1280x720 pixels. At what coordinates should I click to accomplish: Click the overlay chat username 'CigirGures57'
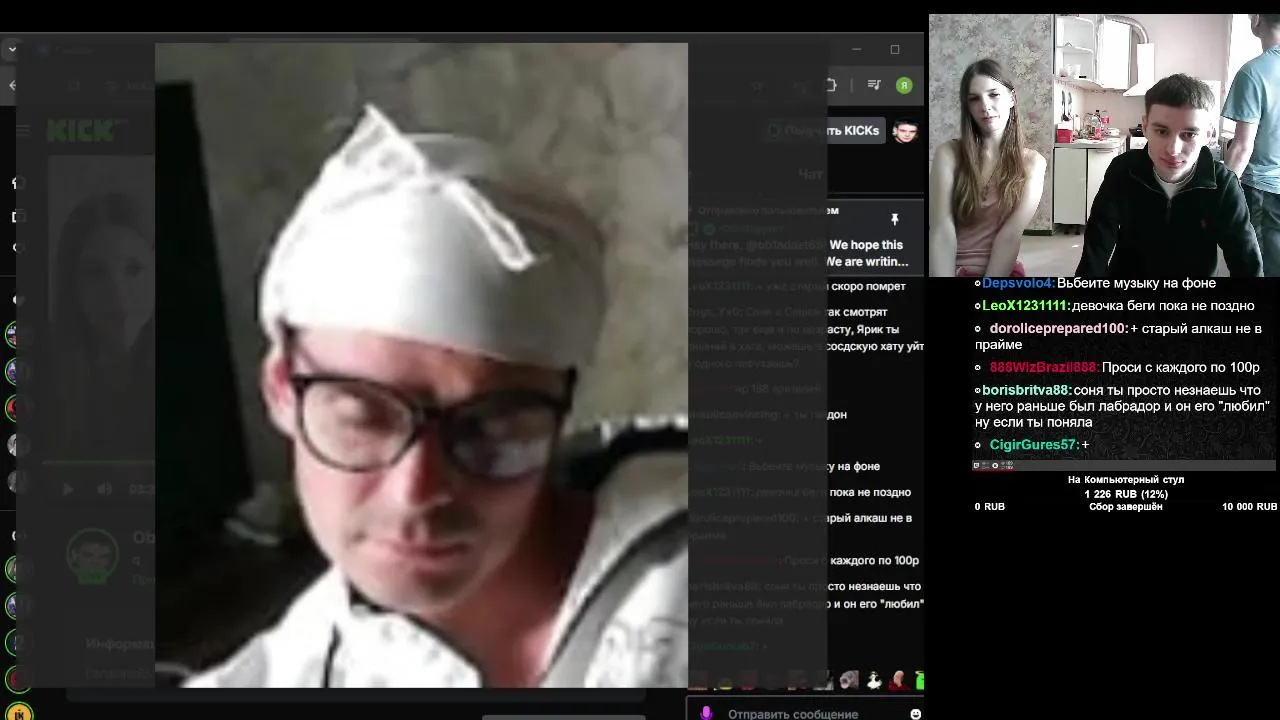tap(1033, 445)
